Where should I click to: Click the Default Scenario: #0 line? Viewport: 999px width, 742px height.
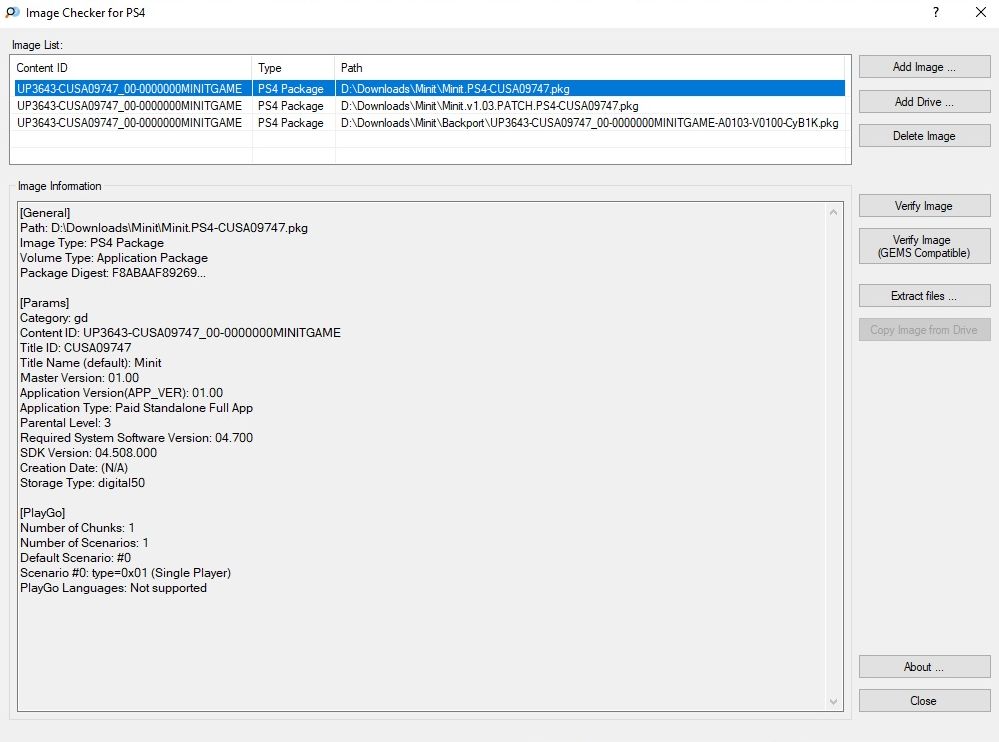click(x=76, y=558)
